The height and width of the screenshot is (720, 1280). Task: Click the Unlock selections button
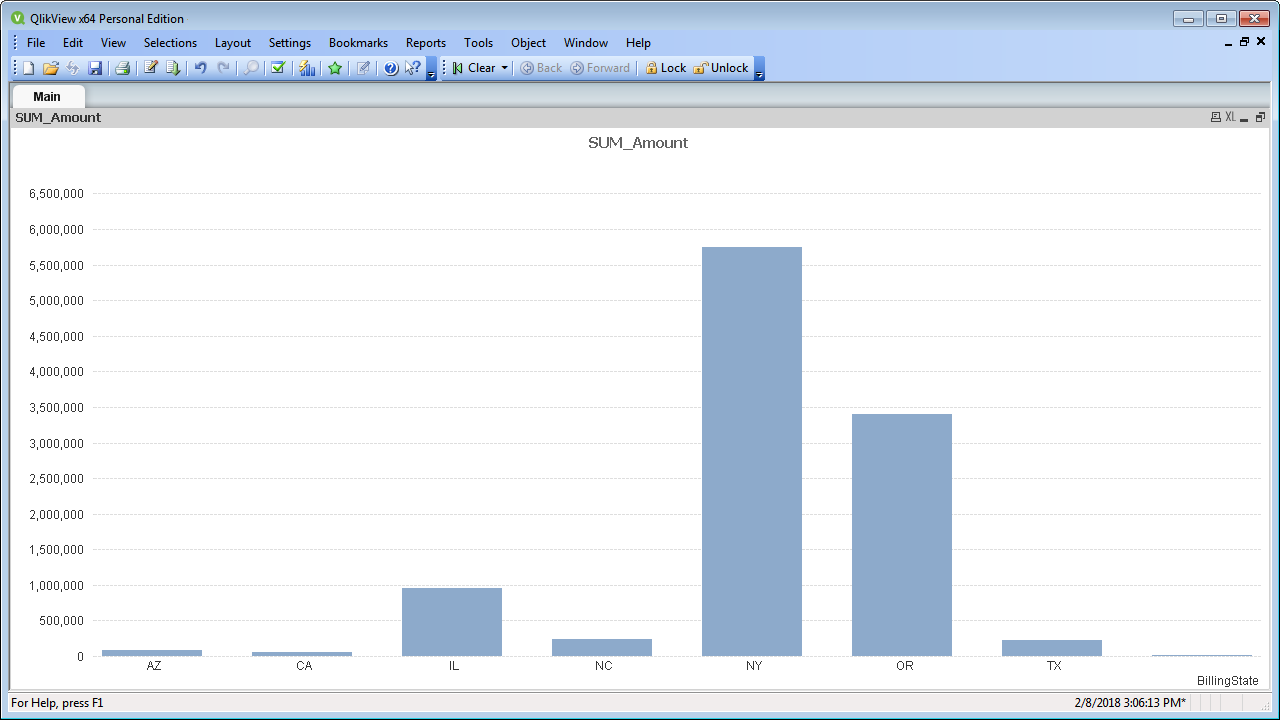pos(721,68)
